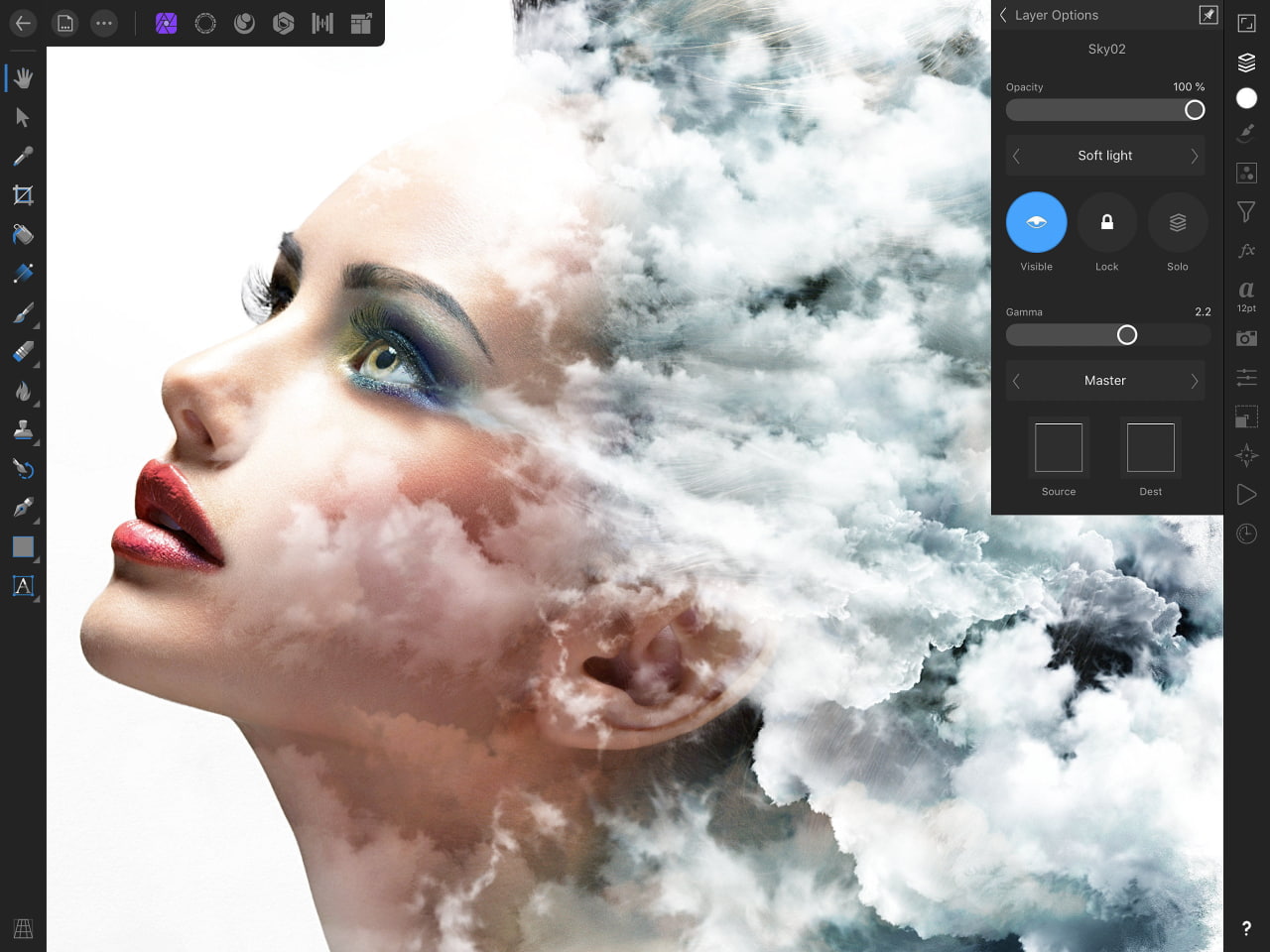Enable Solo mode for the layer
Screen dimensions: 1270x952
click(x=1177, y=222)
